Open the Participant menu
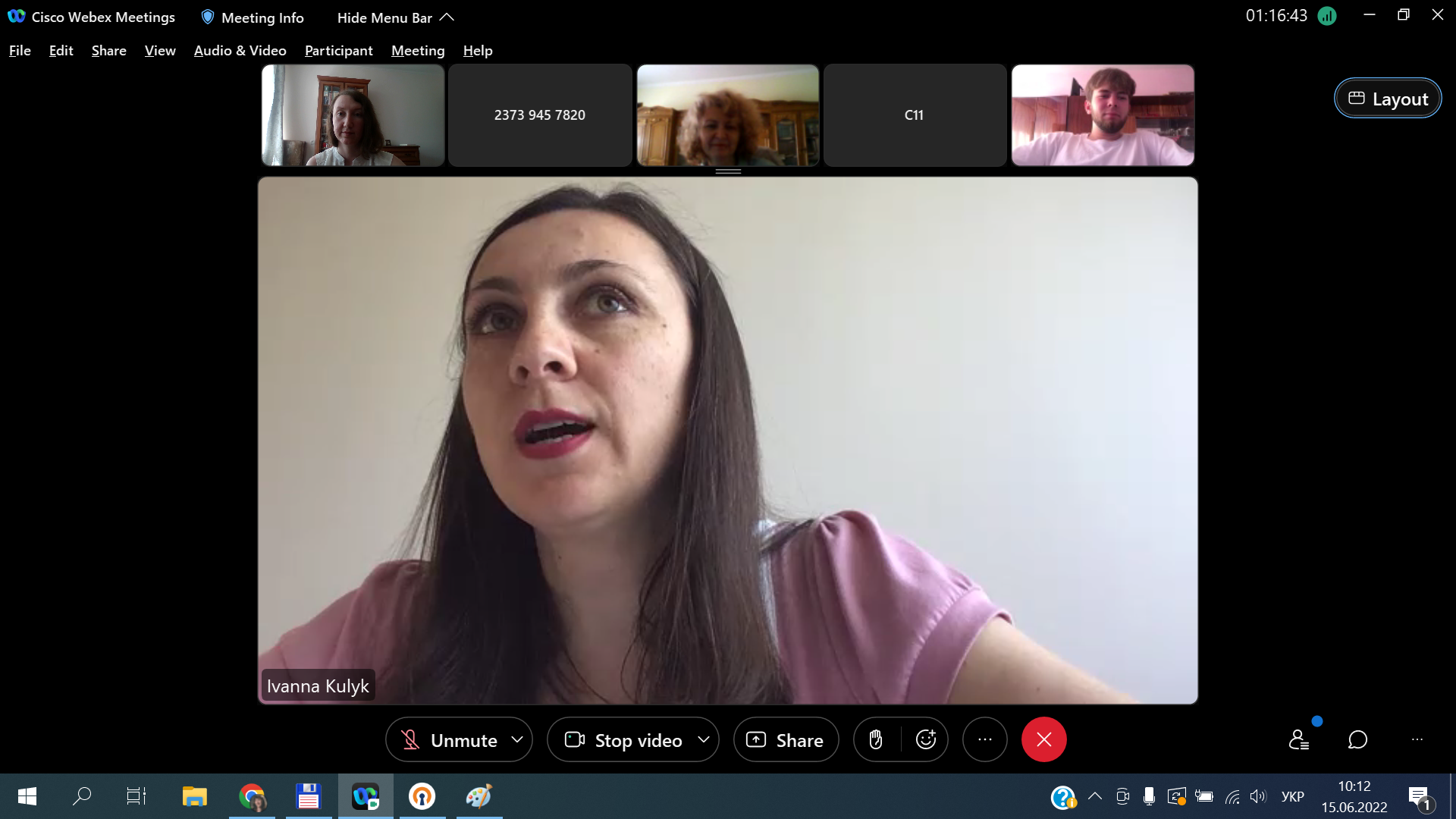 338,50
